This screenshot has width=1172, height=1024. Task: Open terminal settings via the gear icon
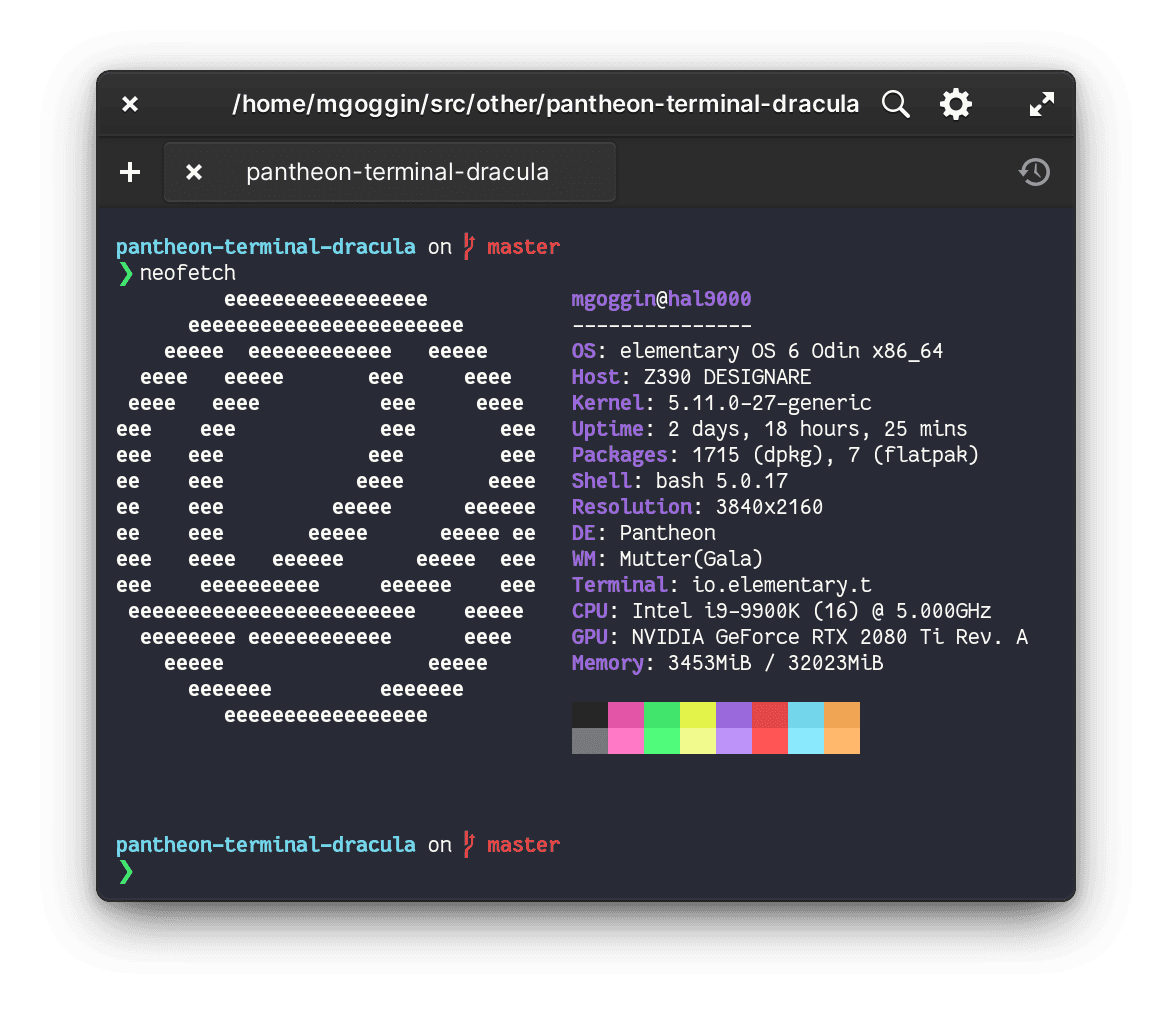coord(956,103)
